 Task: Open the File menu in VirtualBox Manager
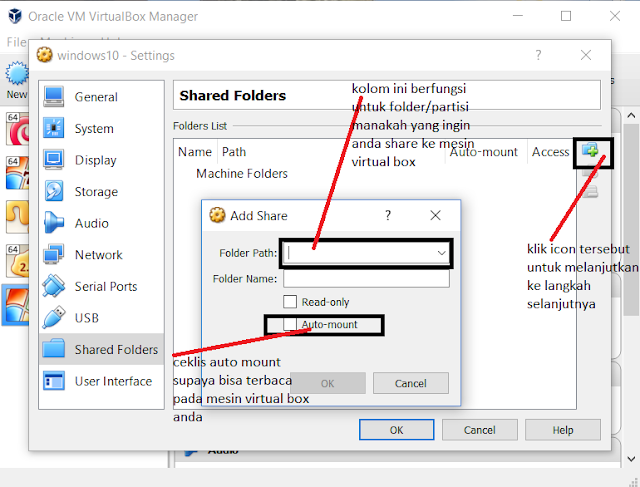tap(16, 42)
